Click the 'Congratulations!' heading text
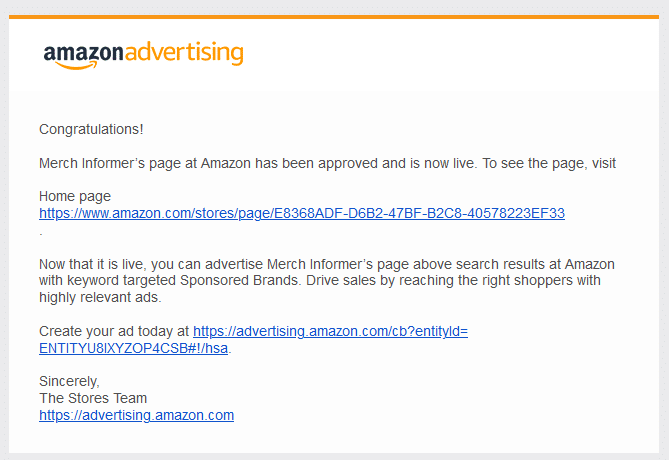Screen dimensions: 669x460 91,129
